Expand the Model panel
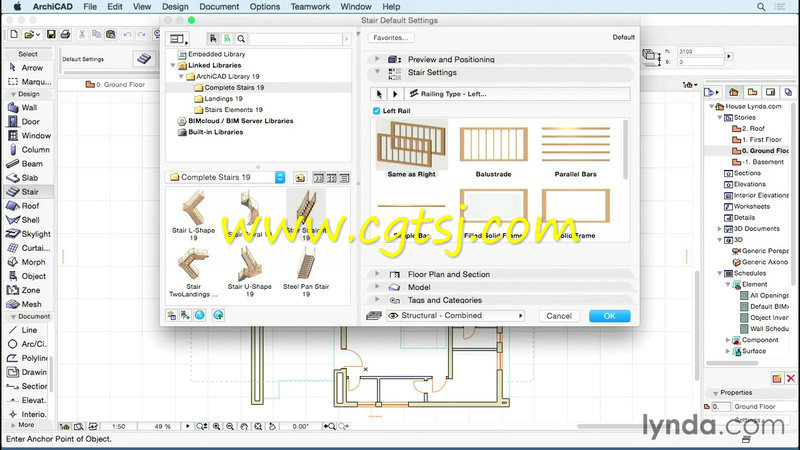Screen dimensions: 800x450 point(377,287)
